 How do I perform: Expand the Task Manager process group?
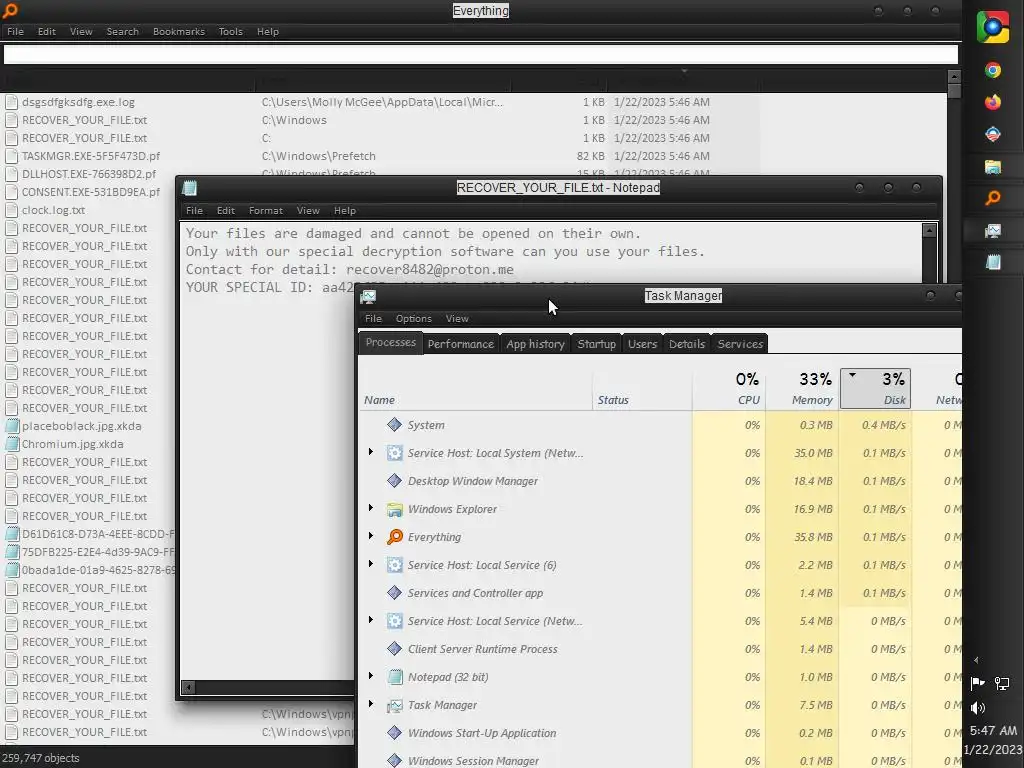click(371, 704)
